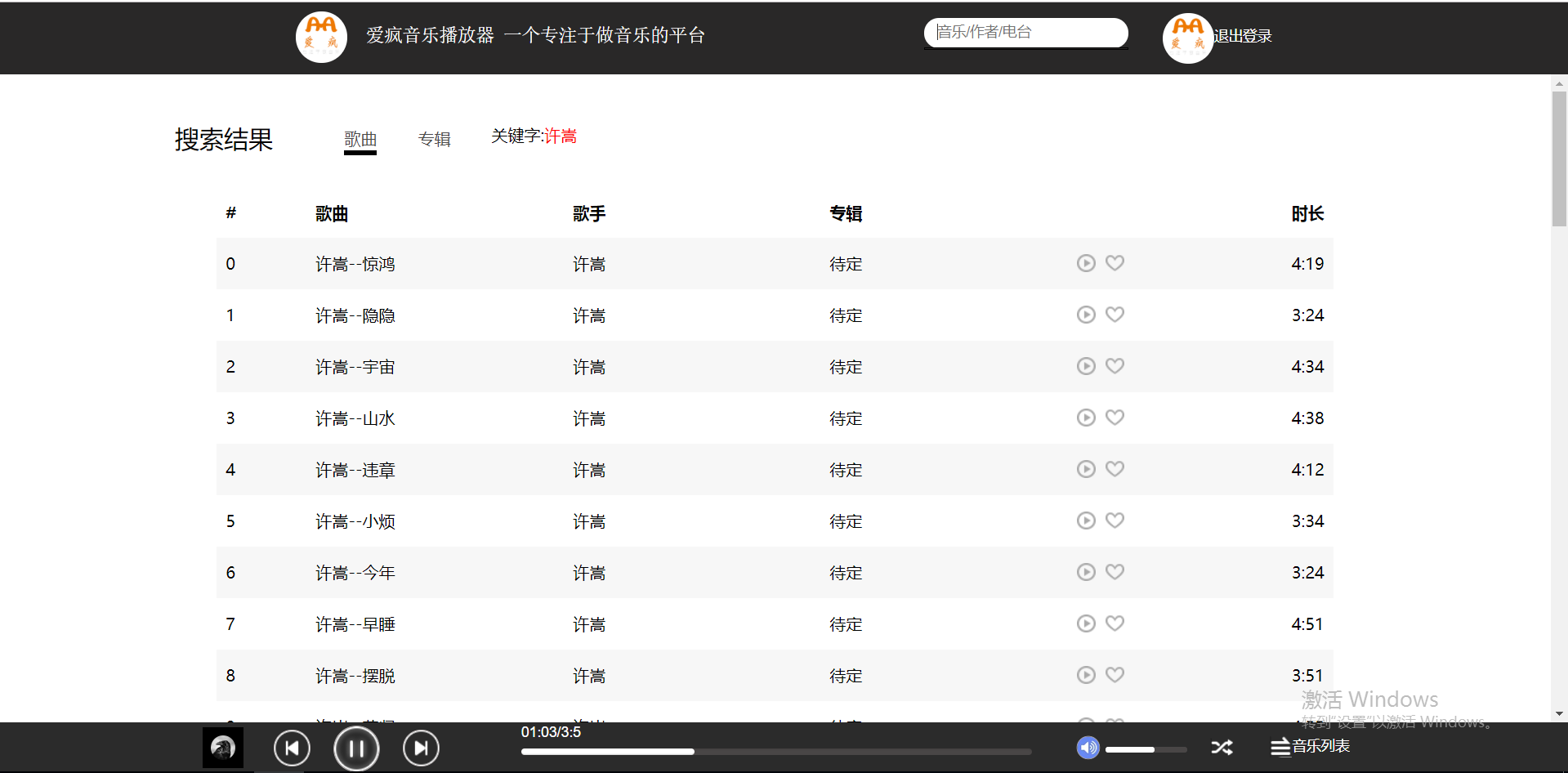This screenshot has height=773, width=1568.
Task: Play the song 许嵩--小烦
Action: click(1086, 521)
